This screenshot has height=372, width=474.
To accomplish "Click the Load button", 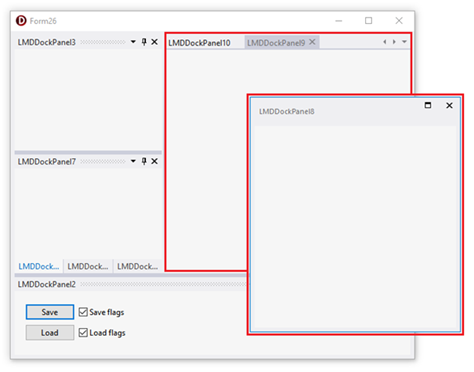I will coord(50,333).
